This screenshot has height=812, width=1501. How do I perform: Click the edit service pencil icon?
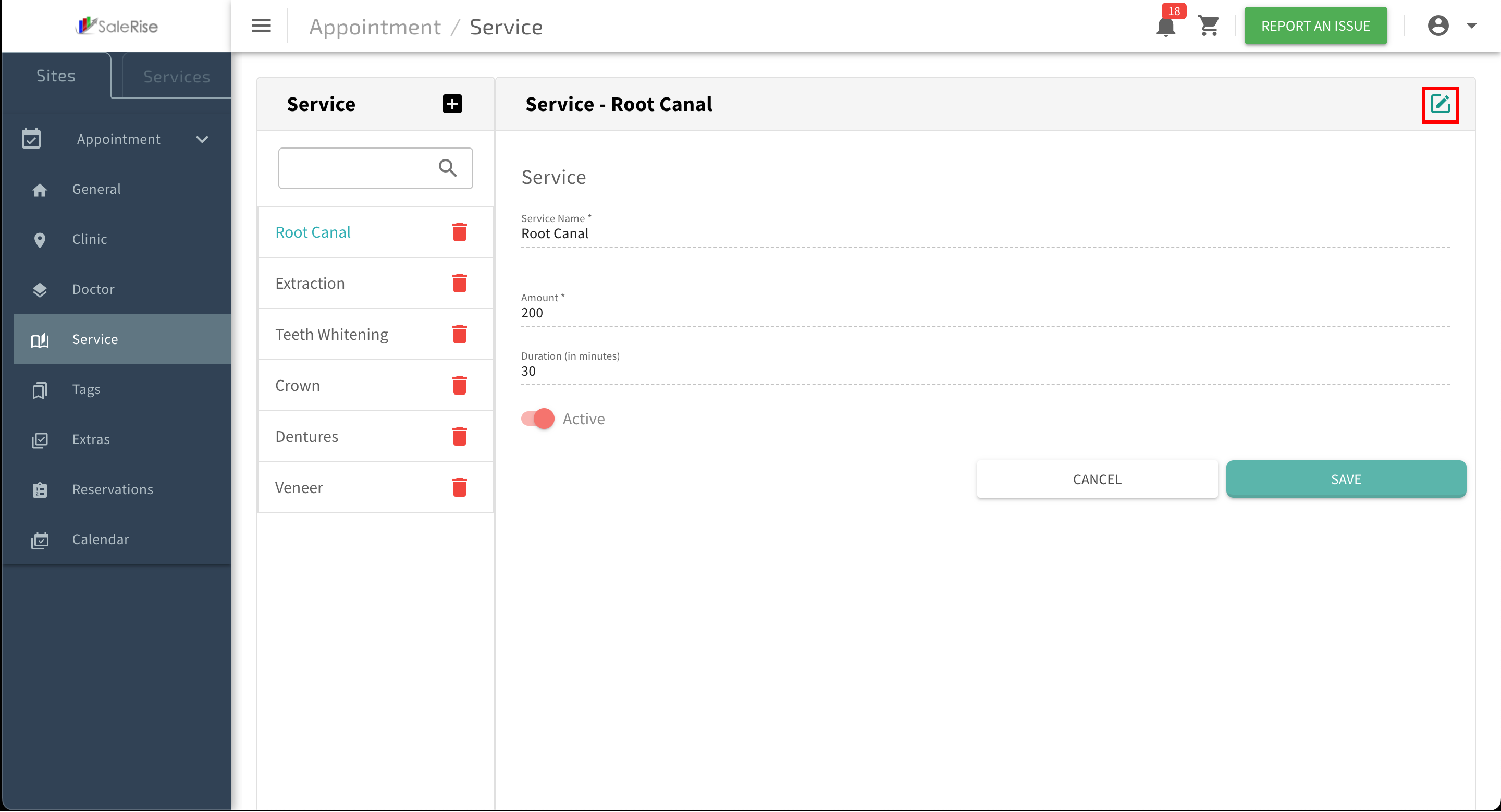(x=1440, y=104)
